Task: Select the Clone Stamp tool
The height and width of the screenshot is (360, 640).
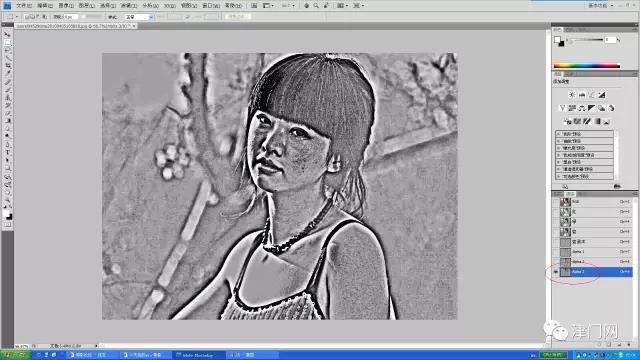Action: point(7,98)
